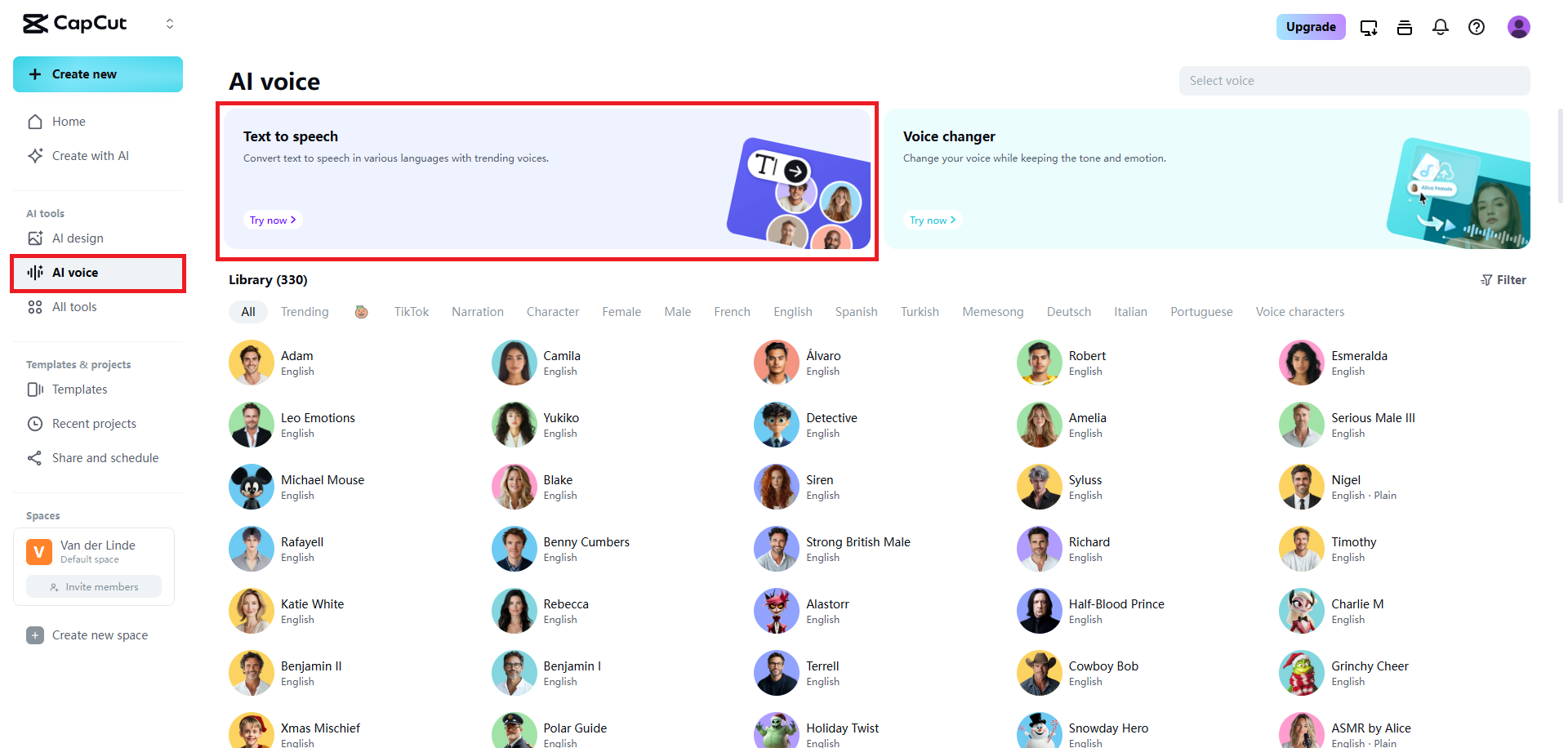Select the Male library tab
The width and height of the screenshot is (1568, 748).
[678, 312]
